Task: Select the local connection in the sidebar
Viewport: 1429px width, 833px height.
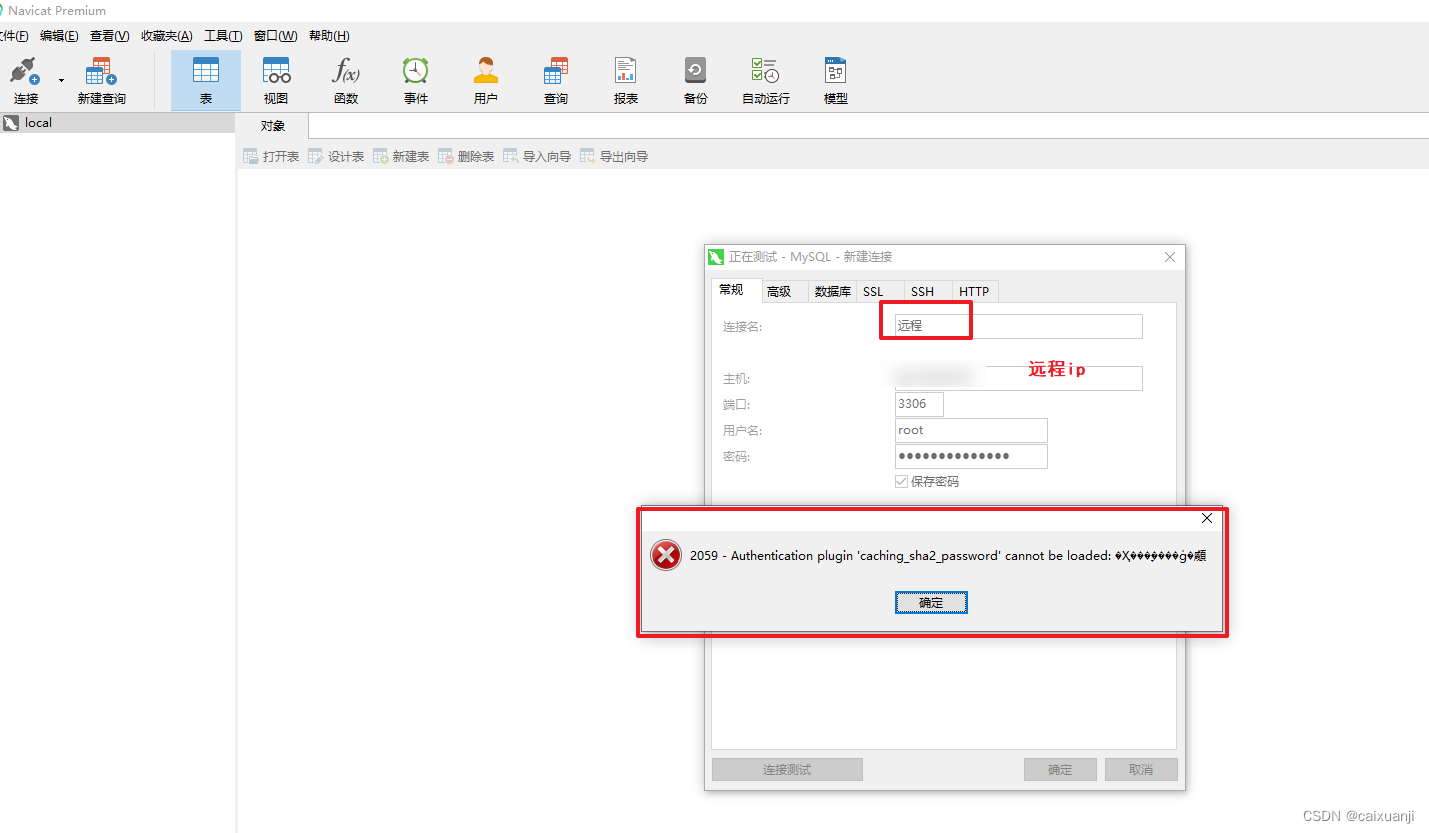Action: pyautogui.click(x=117, y=123)
